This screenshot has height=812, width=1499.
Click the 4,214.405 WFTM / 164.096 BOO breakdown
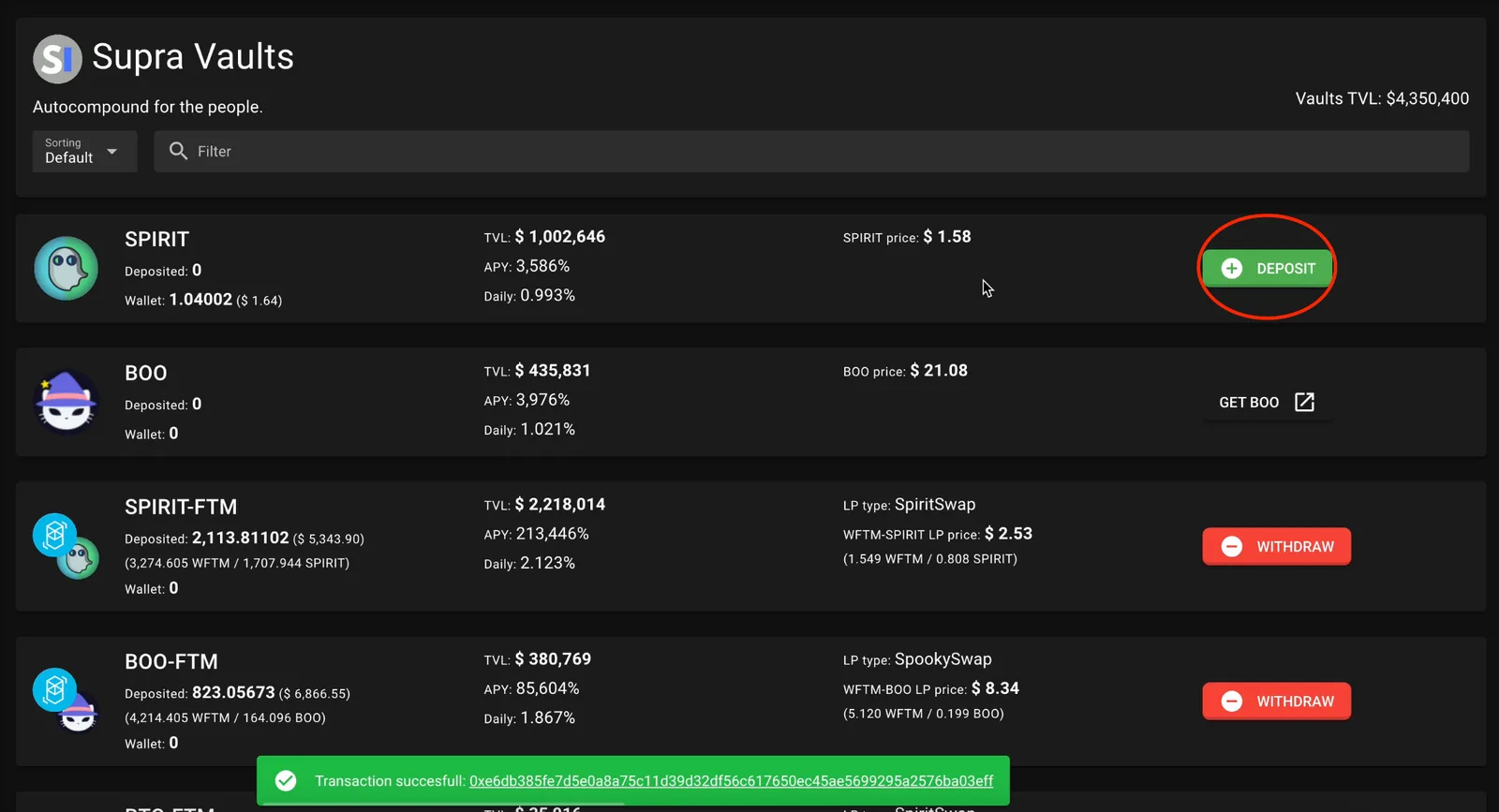(225, 718)
